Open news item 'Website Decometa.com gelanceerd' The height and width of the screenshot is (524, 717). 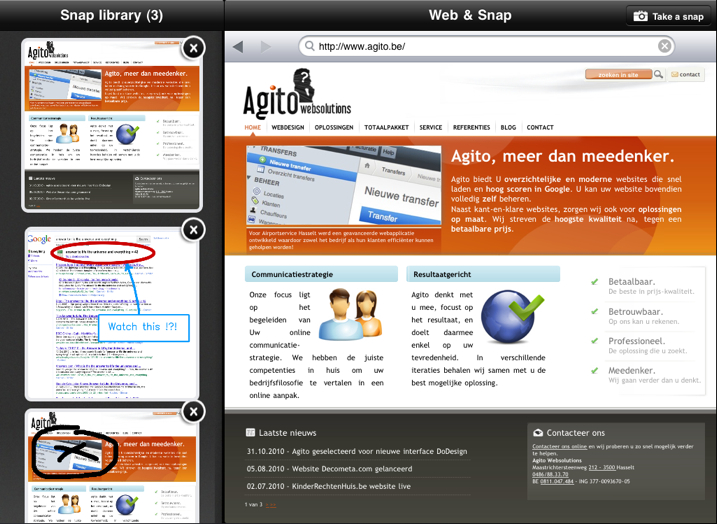click(329, 469)
